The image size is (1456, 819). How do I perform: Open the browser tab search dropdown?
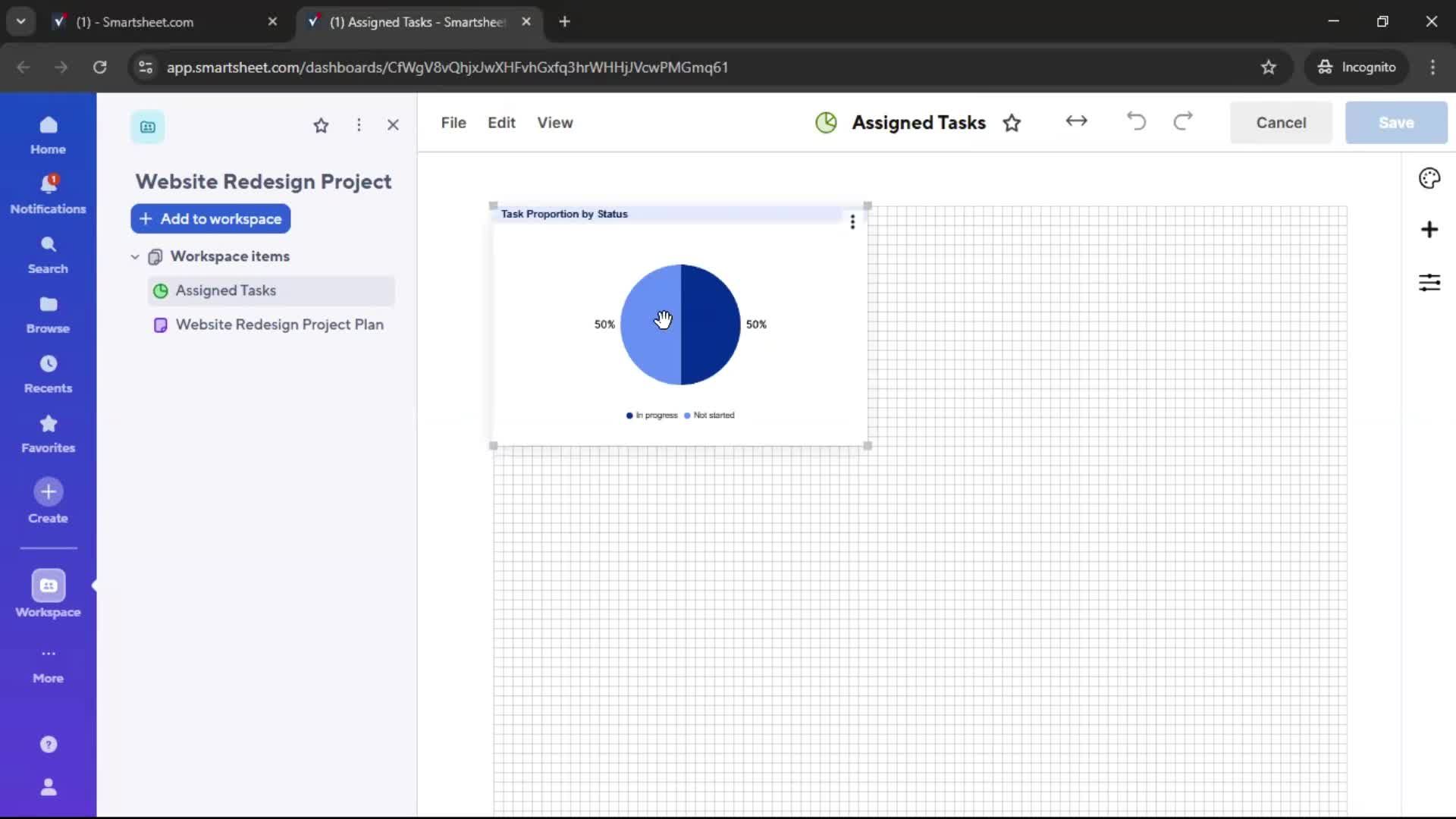[20, 21]
